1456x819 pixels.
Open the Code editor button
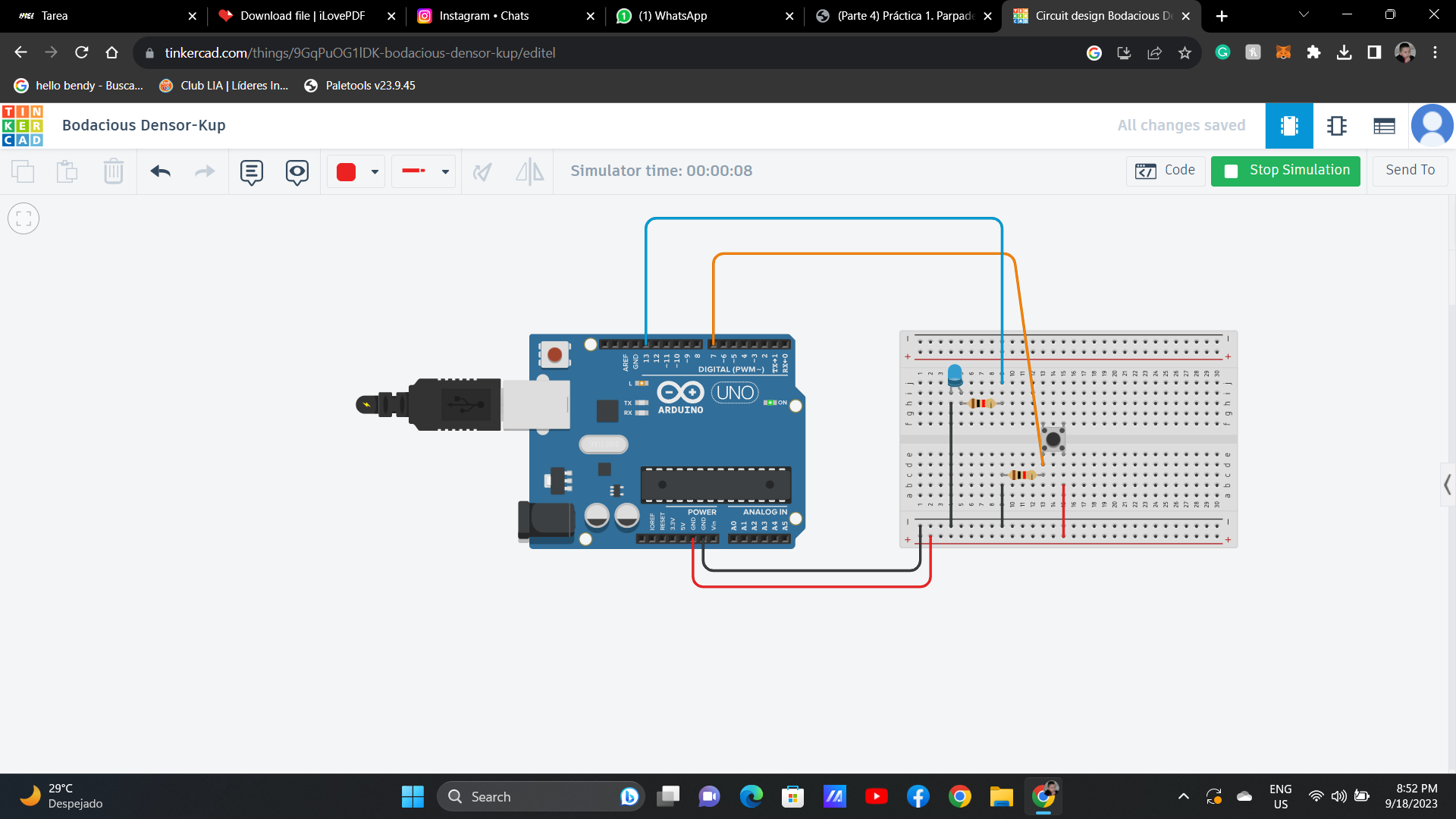pyautogui.click(x=1166, y=171)
